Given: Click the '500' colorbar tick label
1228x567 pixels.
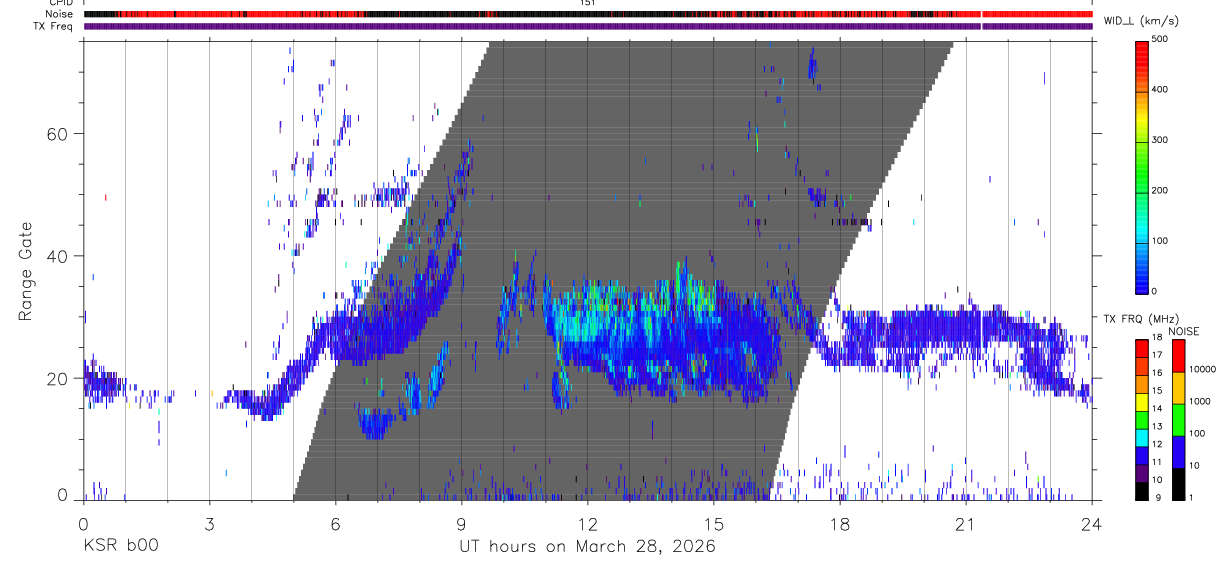Looking at the screenshot, I should point(1161,40).
